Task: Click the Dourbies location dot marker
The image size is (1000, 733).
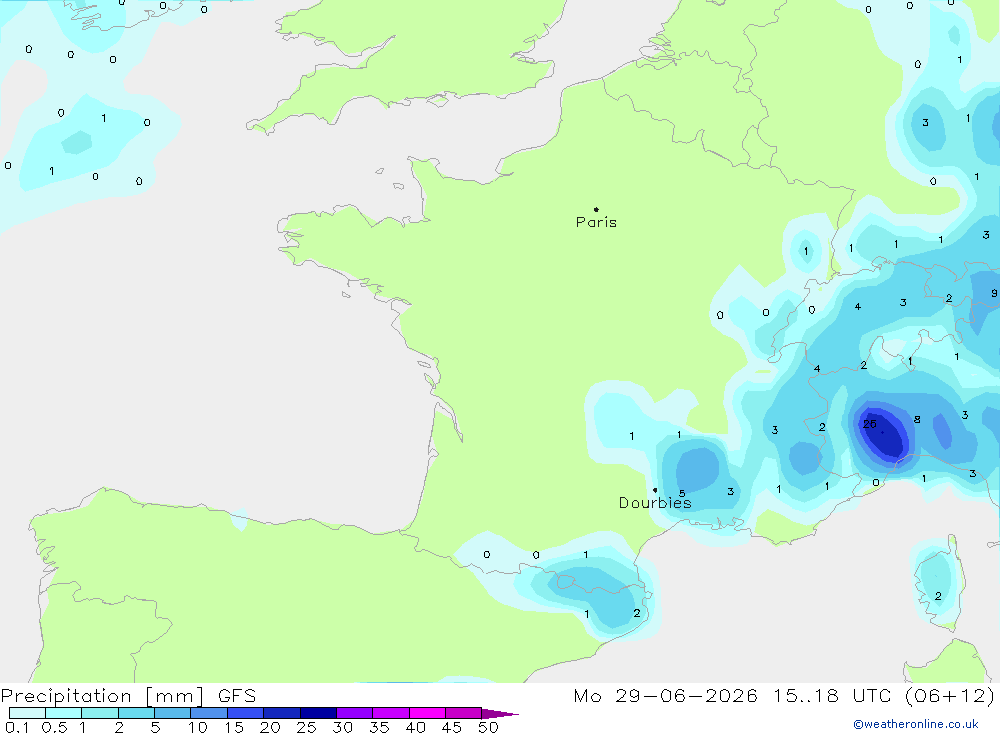Action: click(655, 490)
